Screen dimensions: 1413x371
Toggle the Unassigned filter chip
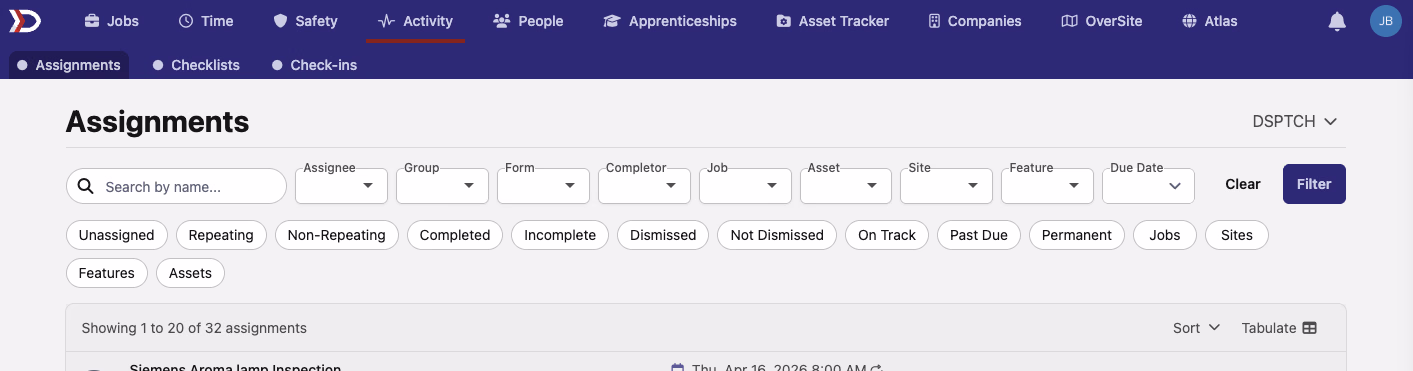pyautogui.click(x=117, y=235)
